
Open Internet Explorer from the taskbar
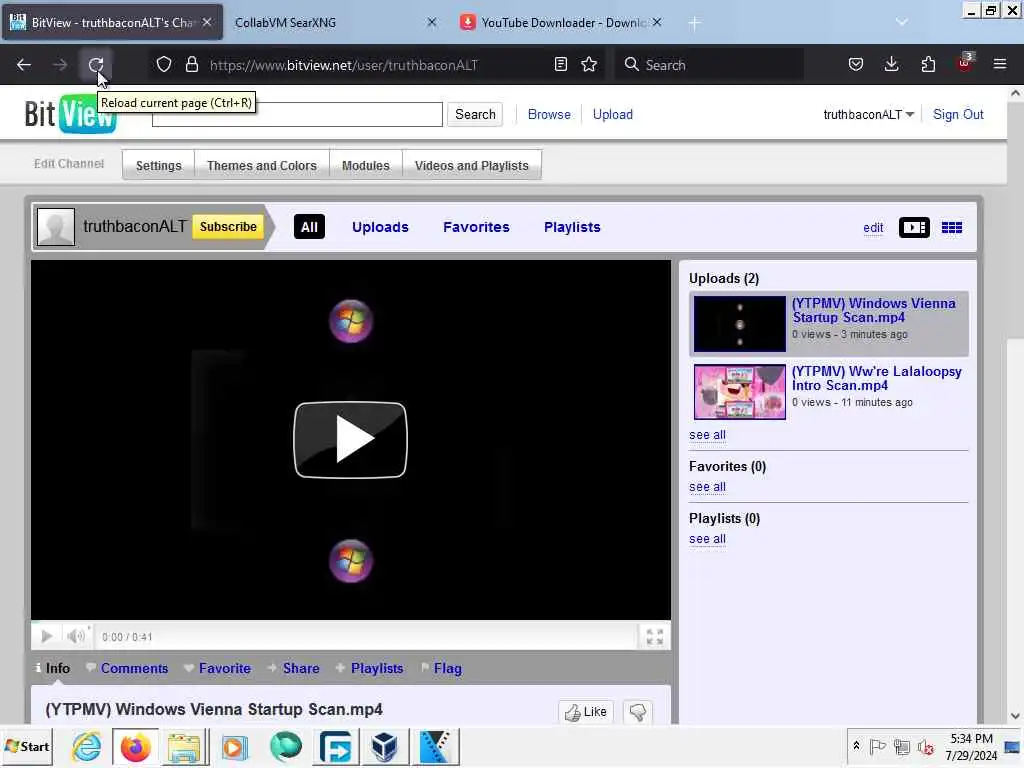point(86,746)
